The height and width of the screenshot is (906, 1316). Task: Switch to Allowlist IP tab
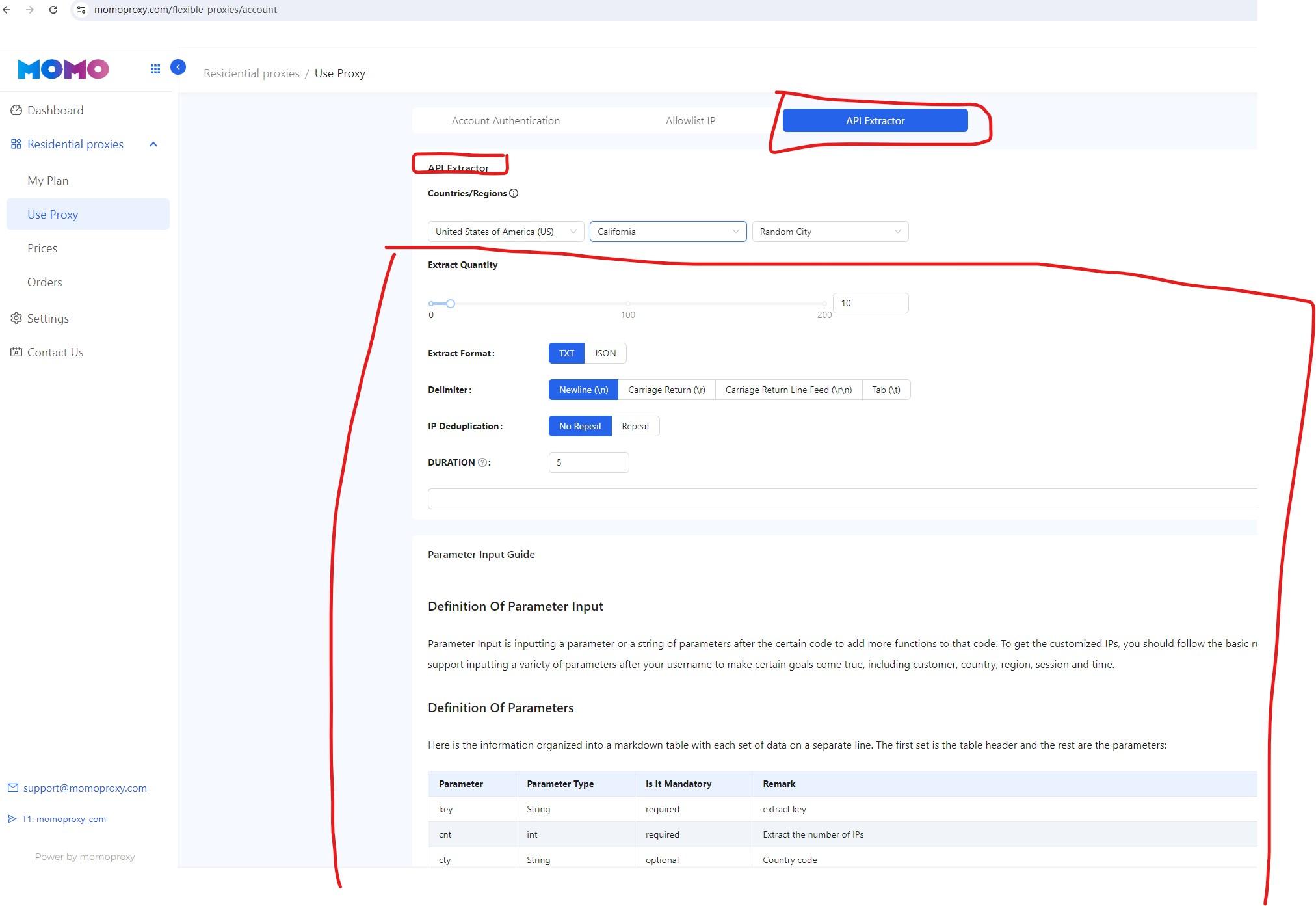(691, 121)
